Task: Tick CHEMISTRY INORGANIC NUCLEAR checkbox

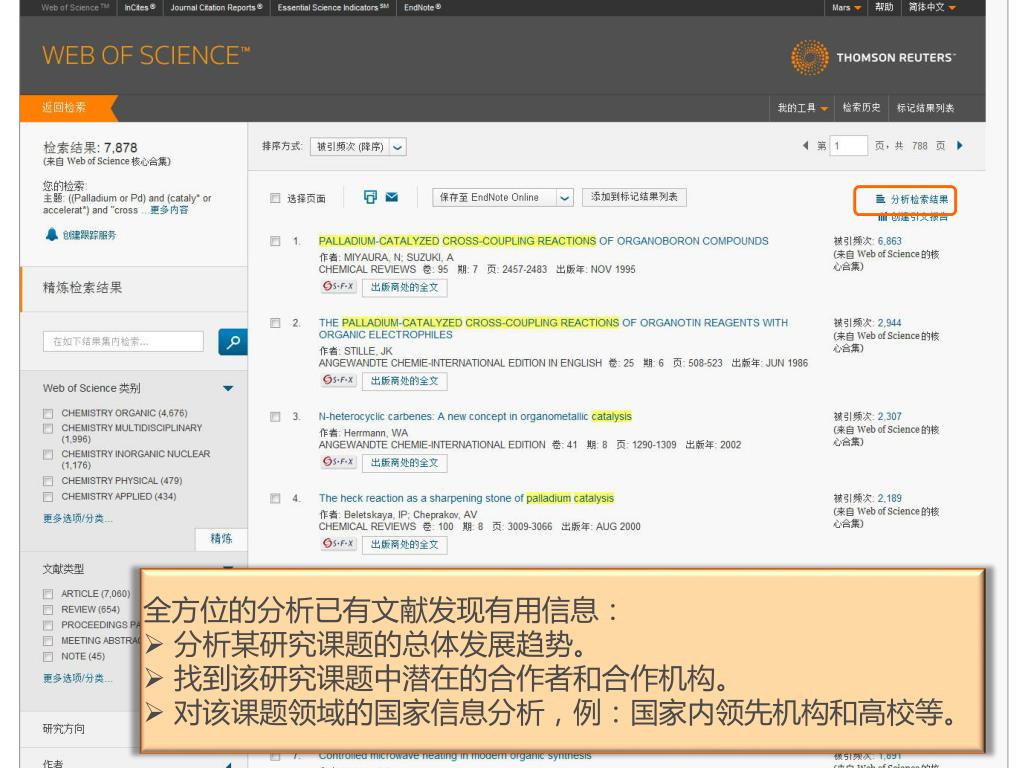Action: pyautogui.click(x=48, y=455)
